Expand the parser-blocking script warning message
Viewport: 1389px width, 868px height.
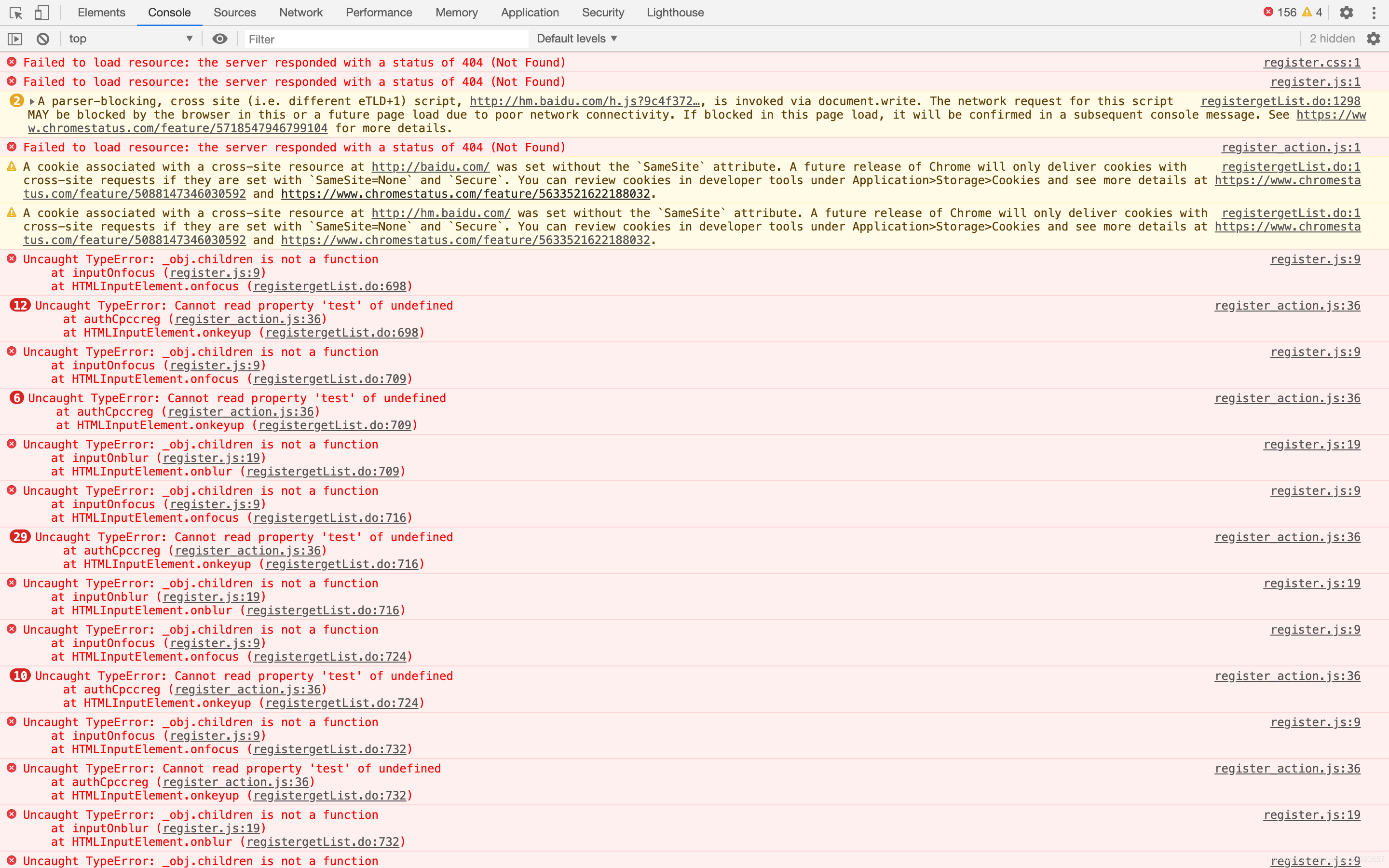point(33,102)
